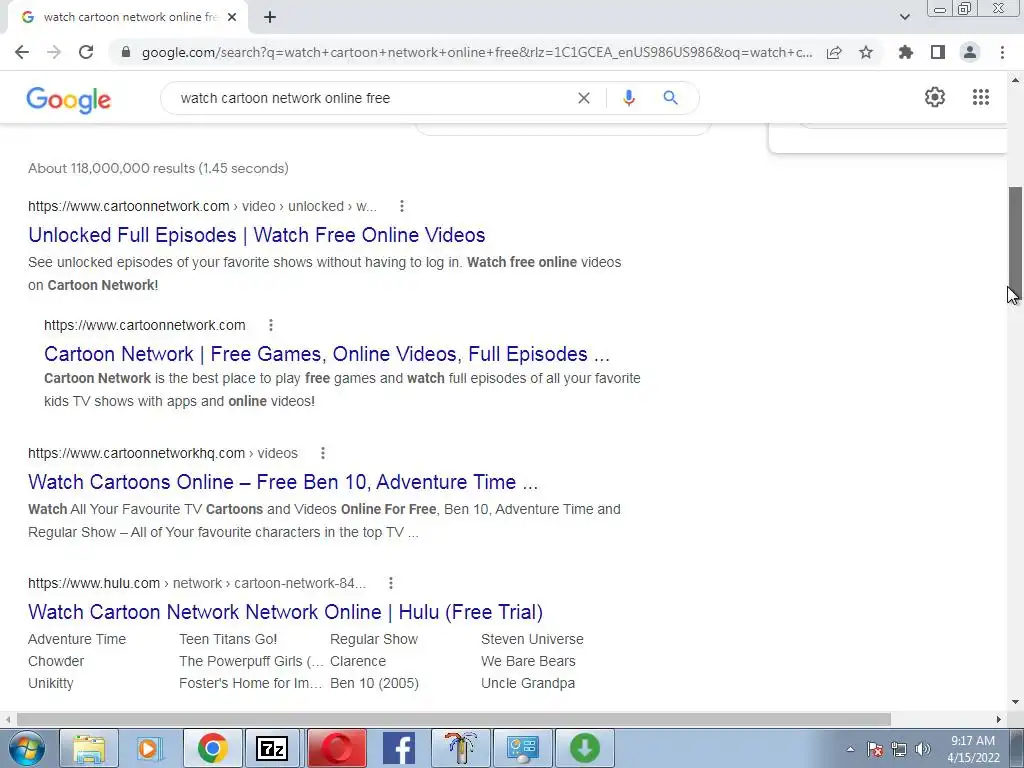Open the Google apps grid
The width and height of the screenshot is (1024, 768).
click(x=980, y=97)
